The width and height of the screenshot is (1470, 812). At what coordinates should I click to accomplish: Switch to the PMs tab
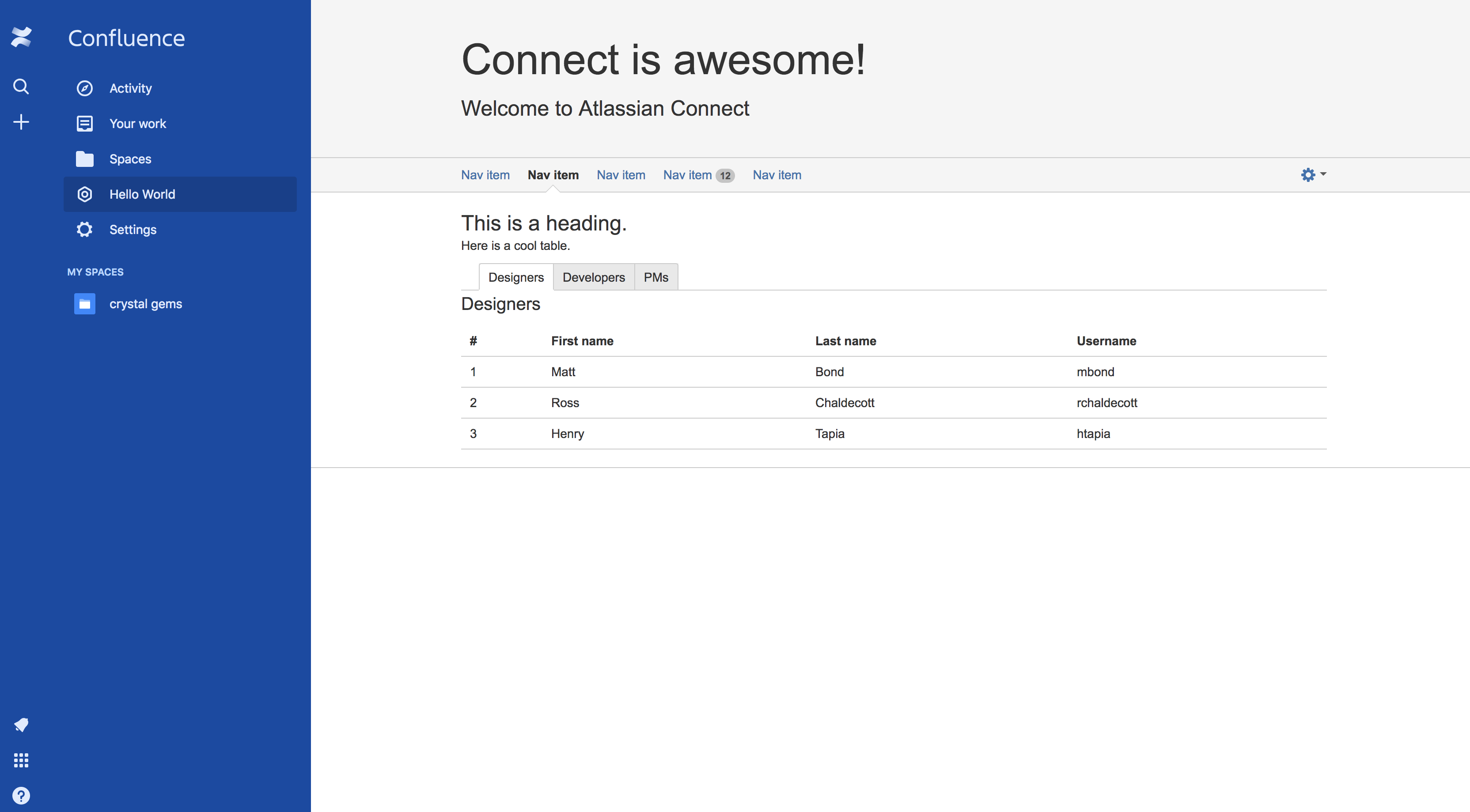click(x=655, y=277)
